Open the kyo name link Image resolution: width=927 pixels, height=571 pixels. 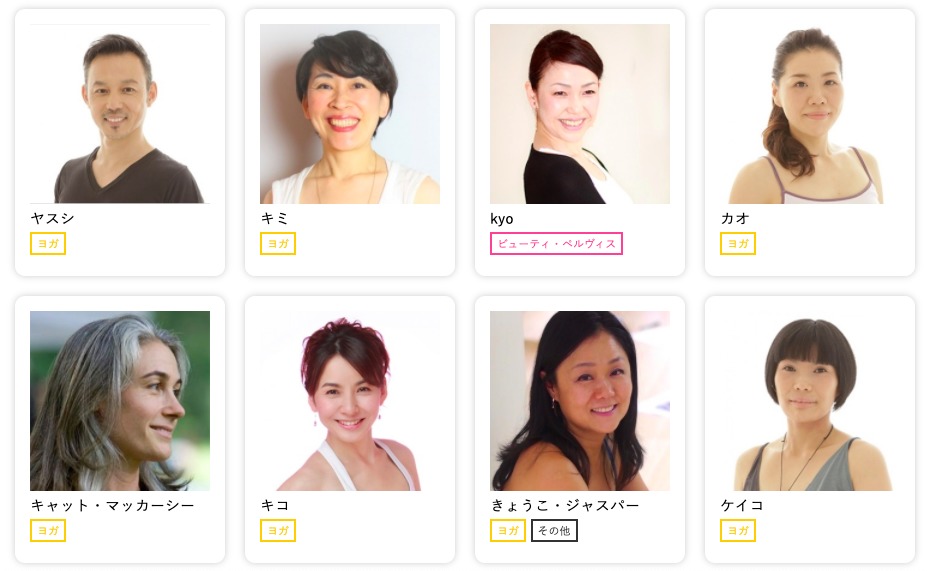[x=501, y=219]
